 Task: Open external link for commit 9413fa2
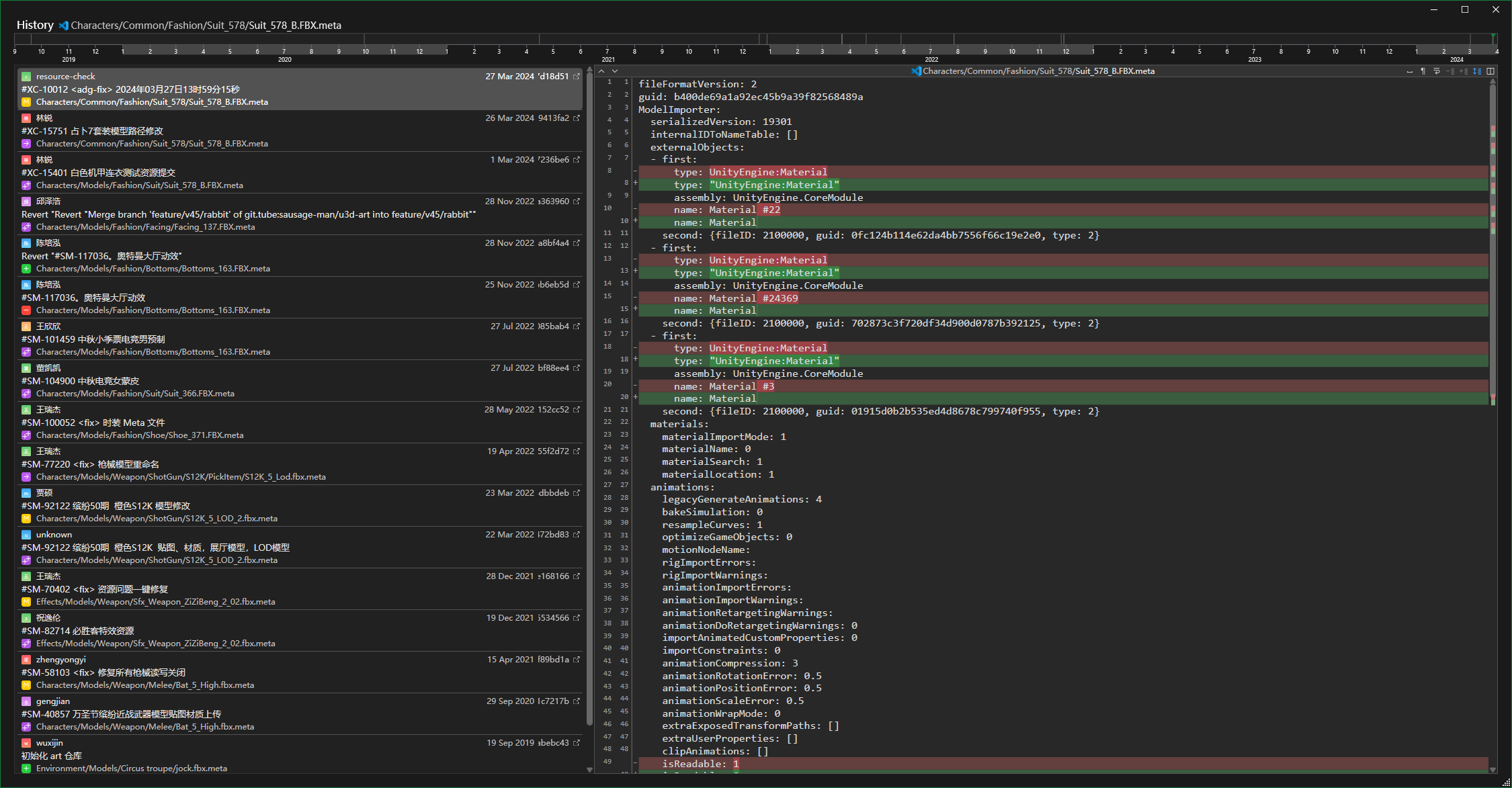pos(577,118)
